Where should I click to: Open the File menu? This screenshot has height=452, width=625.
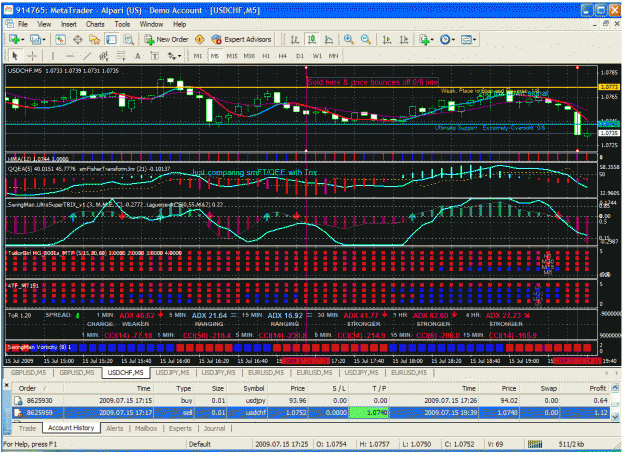(x=23, y=24)
